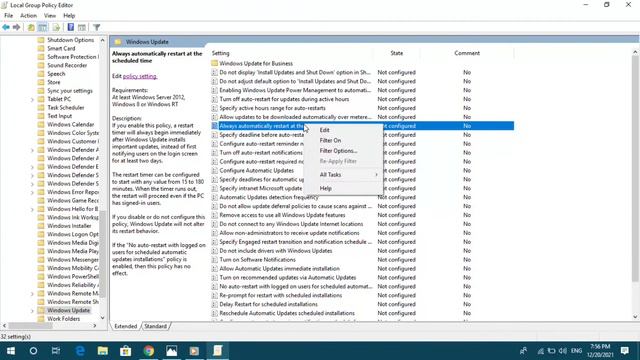Select Help in the context menu
The height and width of the screenshot is (360, 640).
[x=325, y=188]
